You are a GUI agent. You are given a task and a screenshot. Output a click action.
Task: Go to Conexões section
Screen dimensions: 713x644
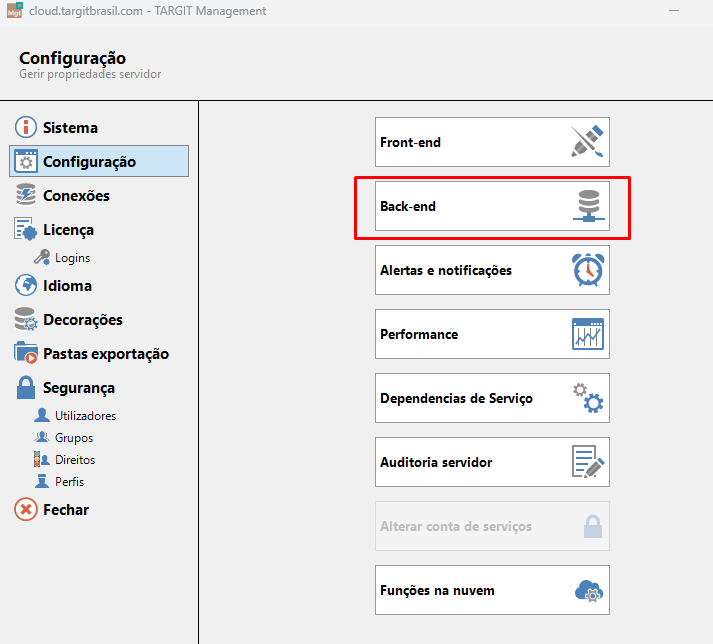tap(99, 195)
